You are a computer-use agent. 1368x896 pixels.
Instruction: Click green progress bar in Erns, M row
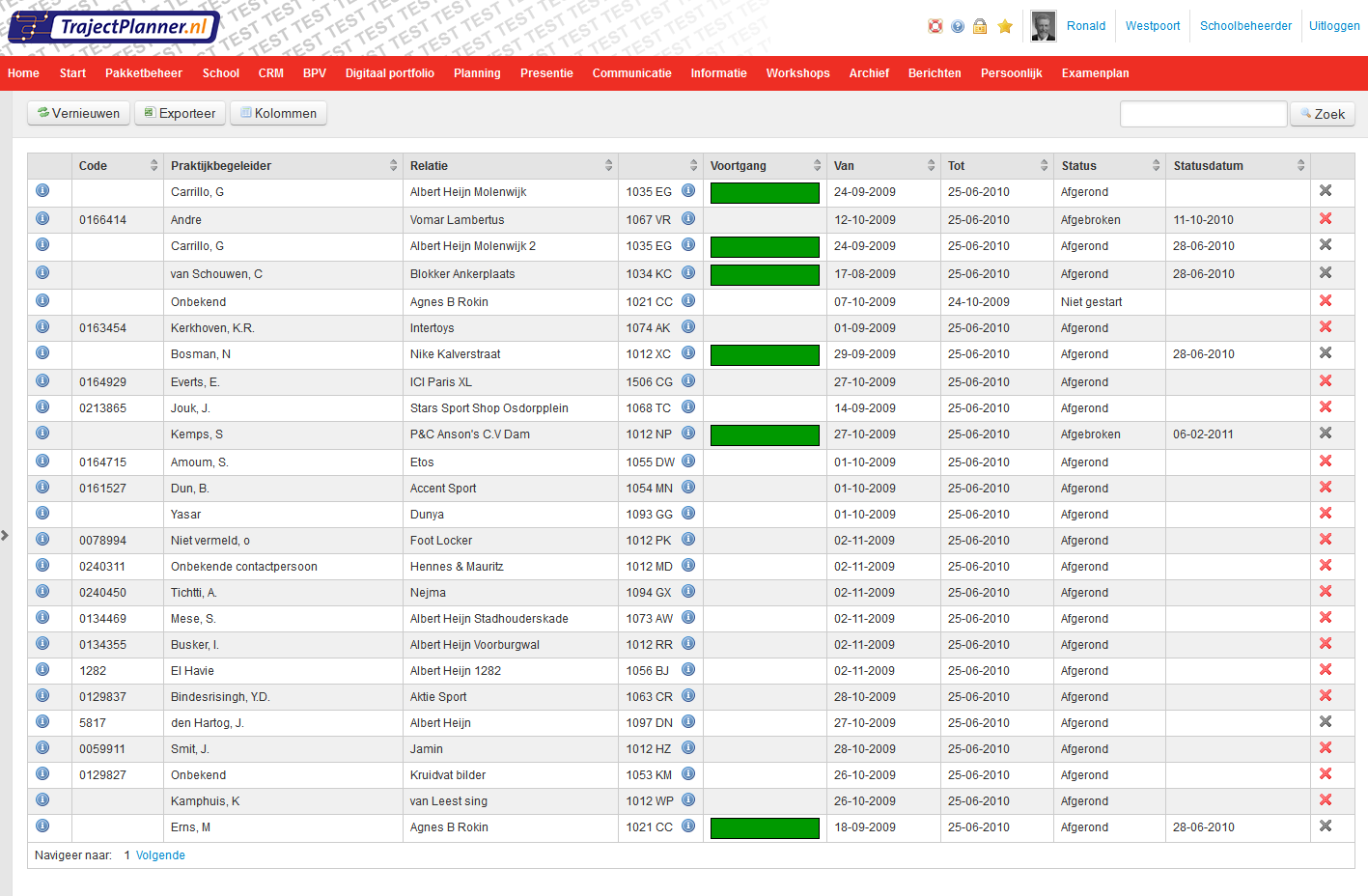click(765, 827)
